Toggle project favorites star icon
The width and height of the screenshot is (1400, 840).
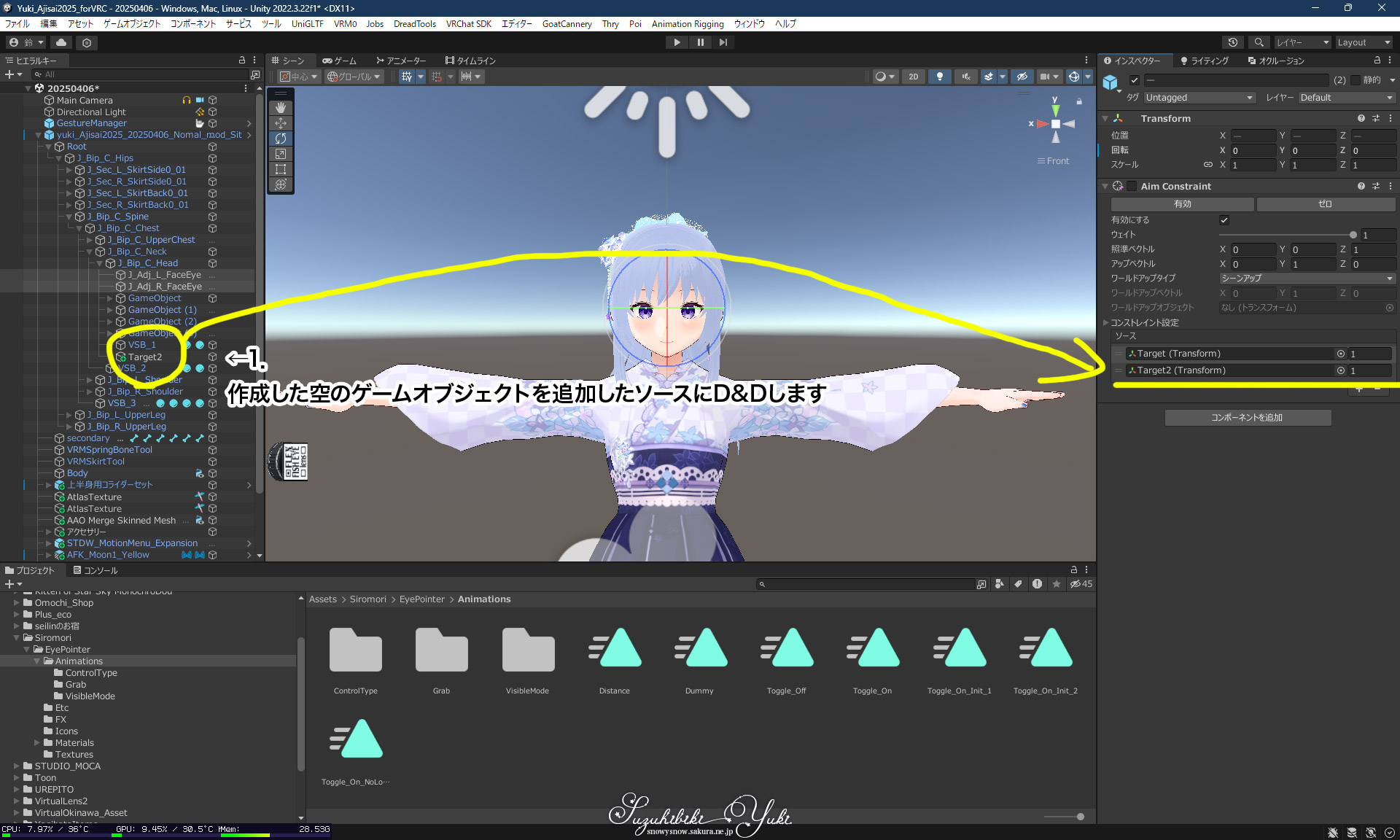[1056, 584]
